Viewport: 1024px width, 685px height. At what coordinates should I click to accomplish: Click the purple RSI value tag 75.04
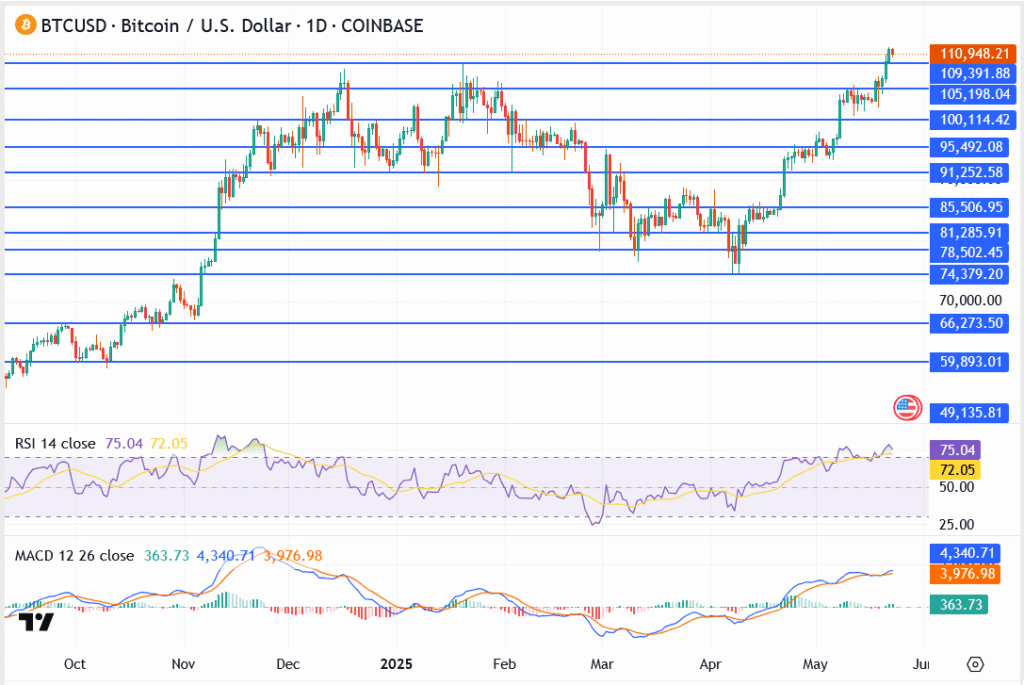(953, 451)
